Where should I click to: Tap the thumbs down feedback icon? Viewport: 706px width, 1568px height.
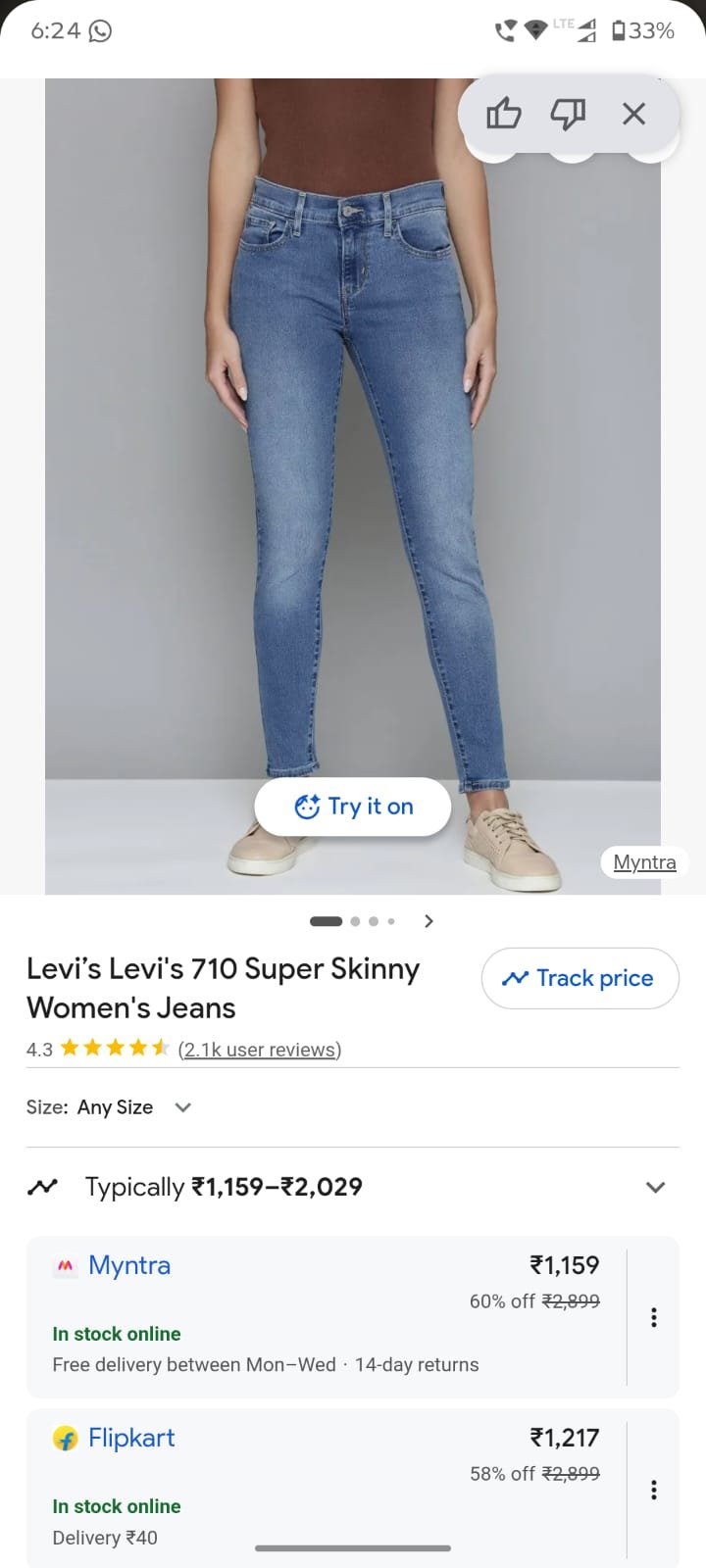[x=568, y=114]
